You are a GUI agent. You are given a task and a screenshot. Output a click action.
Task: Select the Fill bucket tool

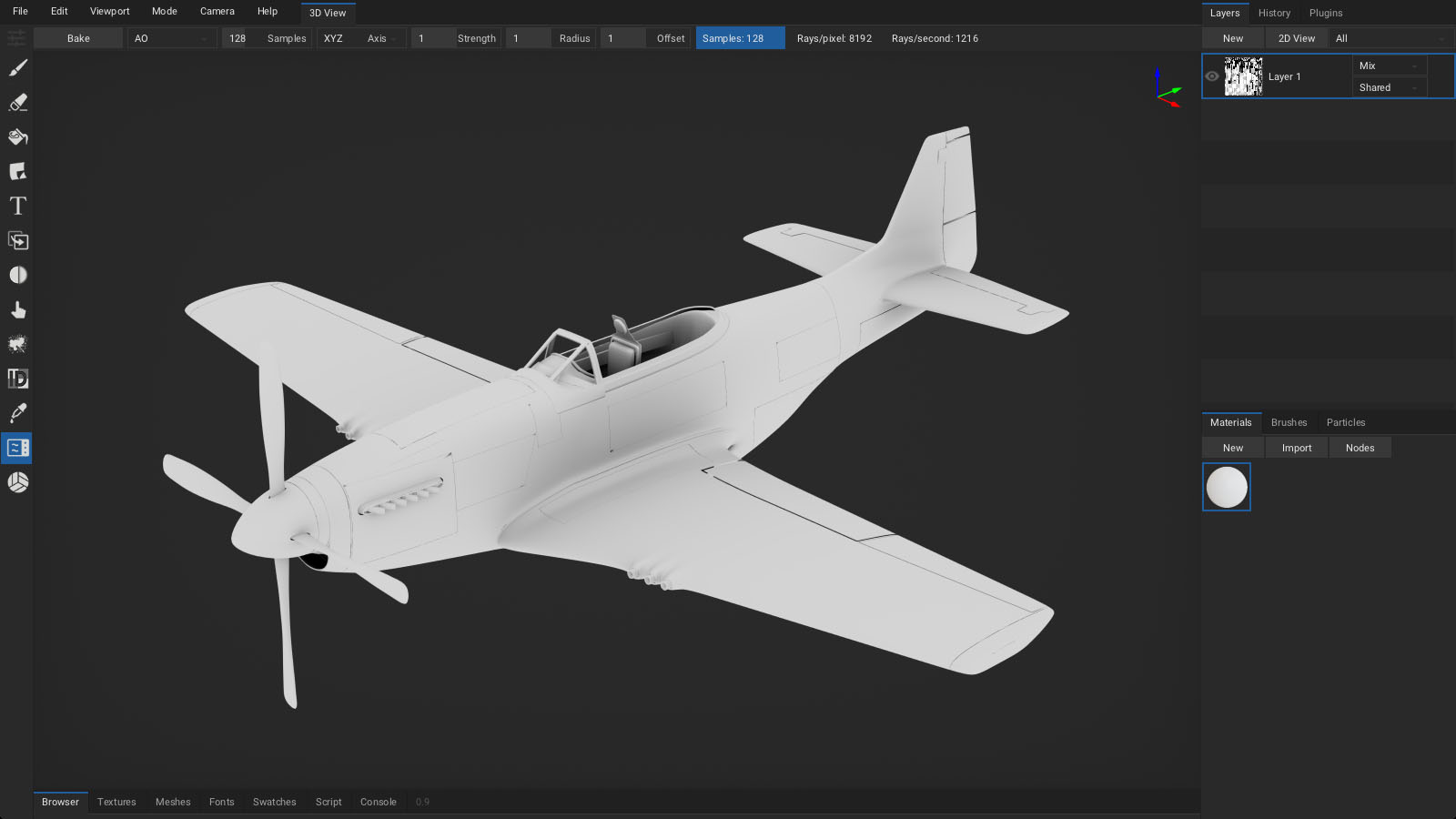pos(17,137)
